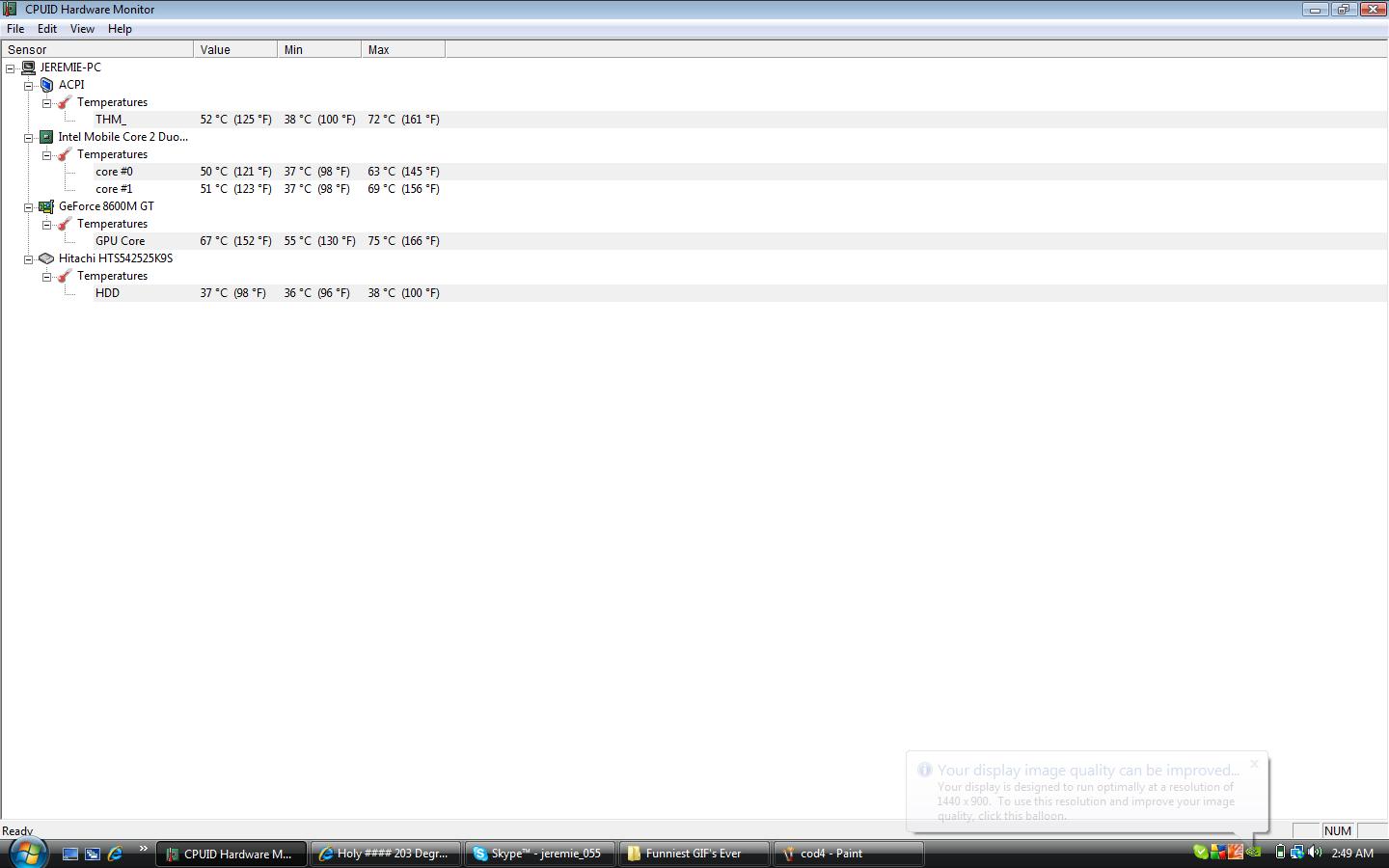Click the Min column header
The height and width of the screenshot is (868, 1389).
319,49
